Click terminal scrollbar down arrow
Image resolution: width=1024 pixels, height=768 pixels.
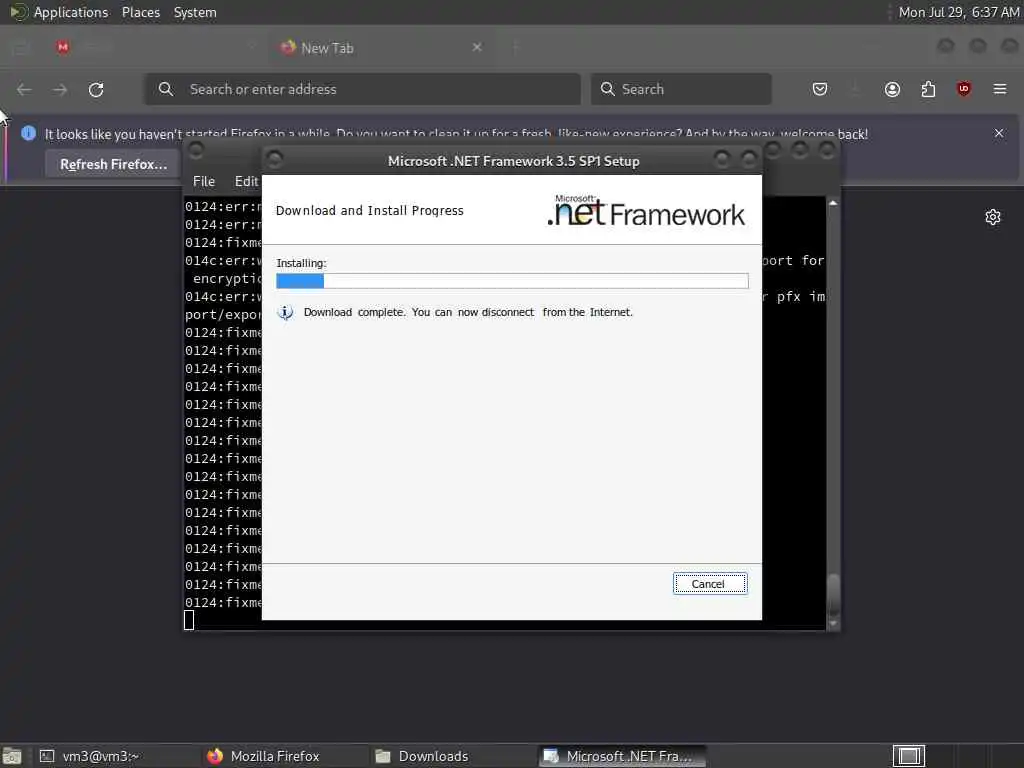click(x=833, y=623)
